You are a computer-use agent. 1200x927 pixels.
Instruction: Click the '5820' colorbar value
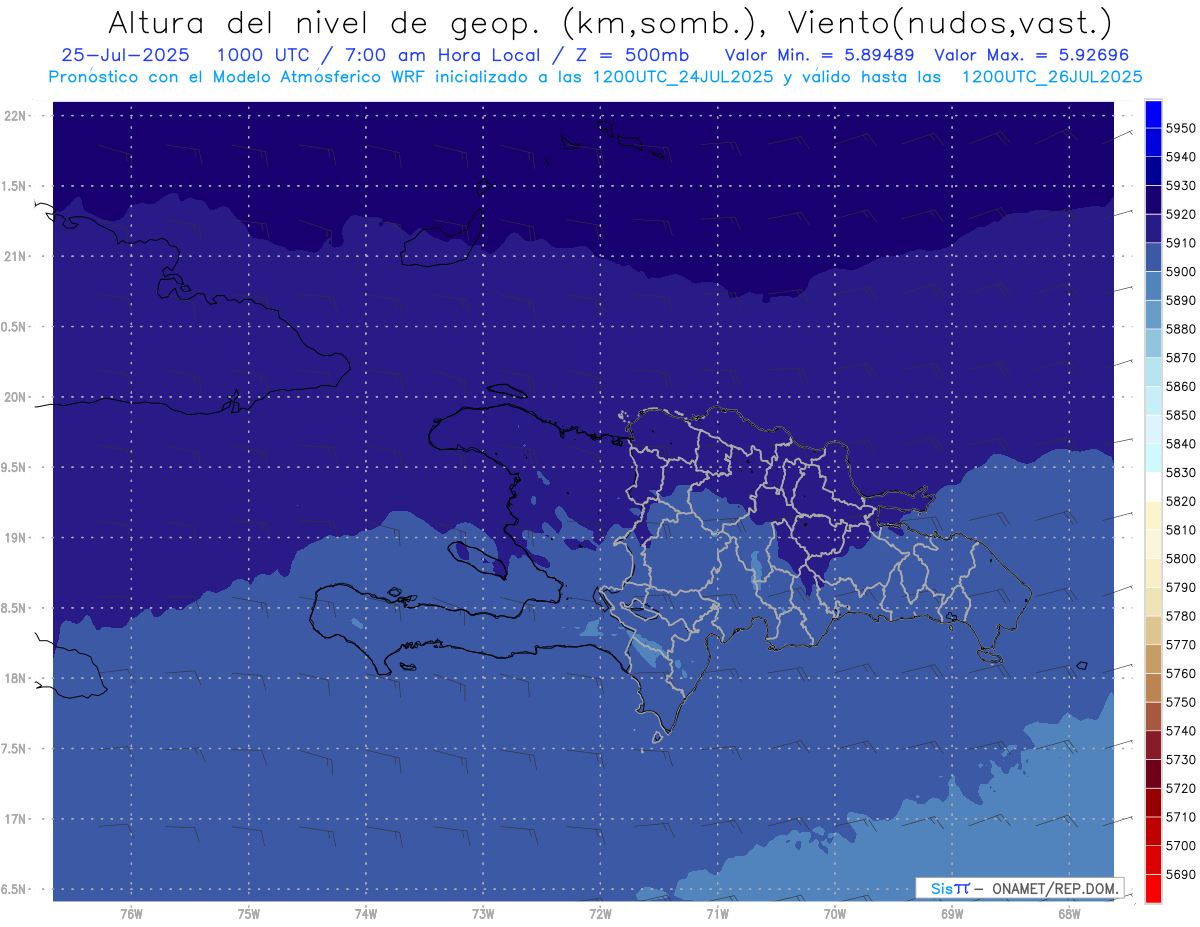[x=1180, y=501]
